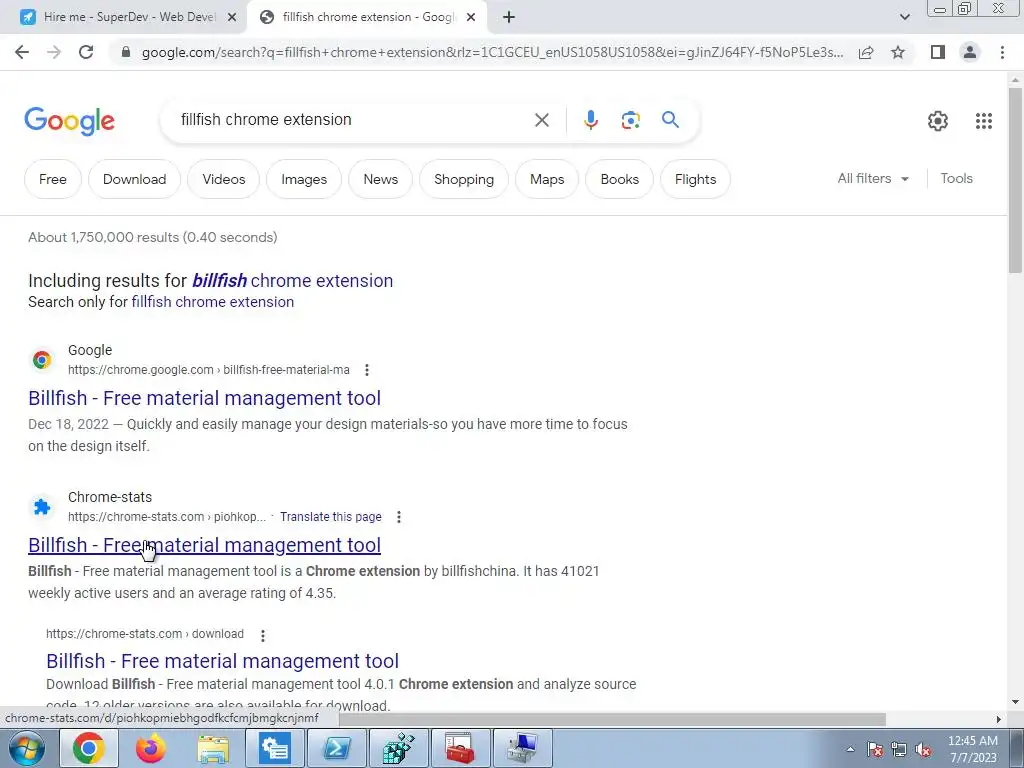Click the vertical scrollbar thumb
The image size is (1024, 768).
click(1015, 179)
